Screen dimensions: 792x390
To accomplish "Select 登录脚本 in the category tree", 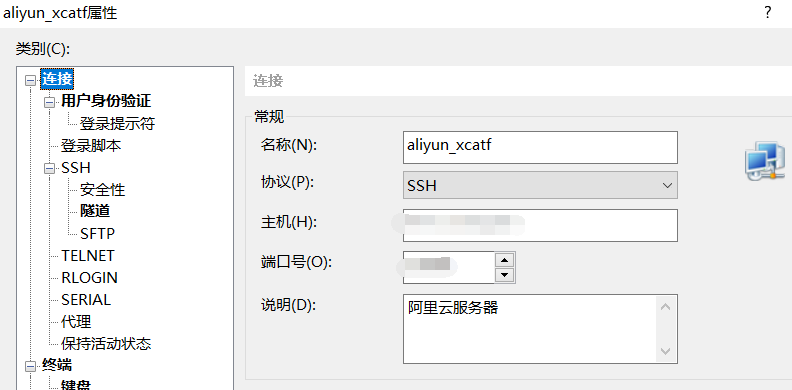I will [91, 146].
